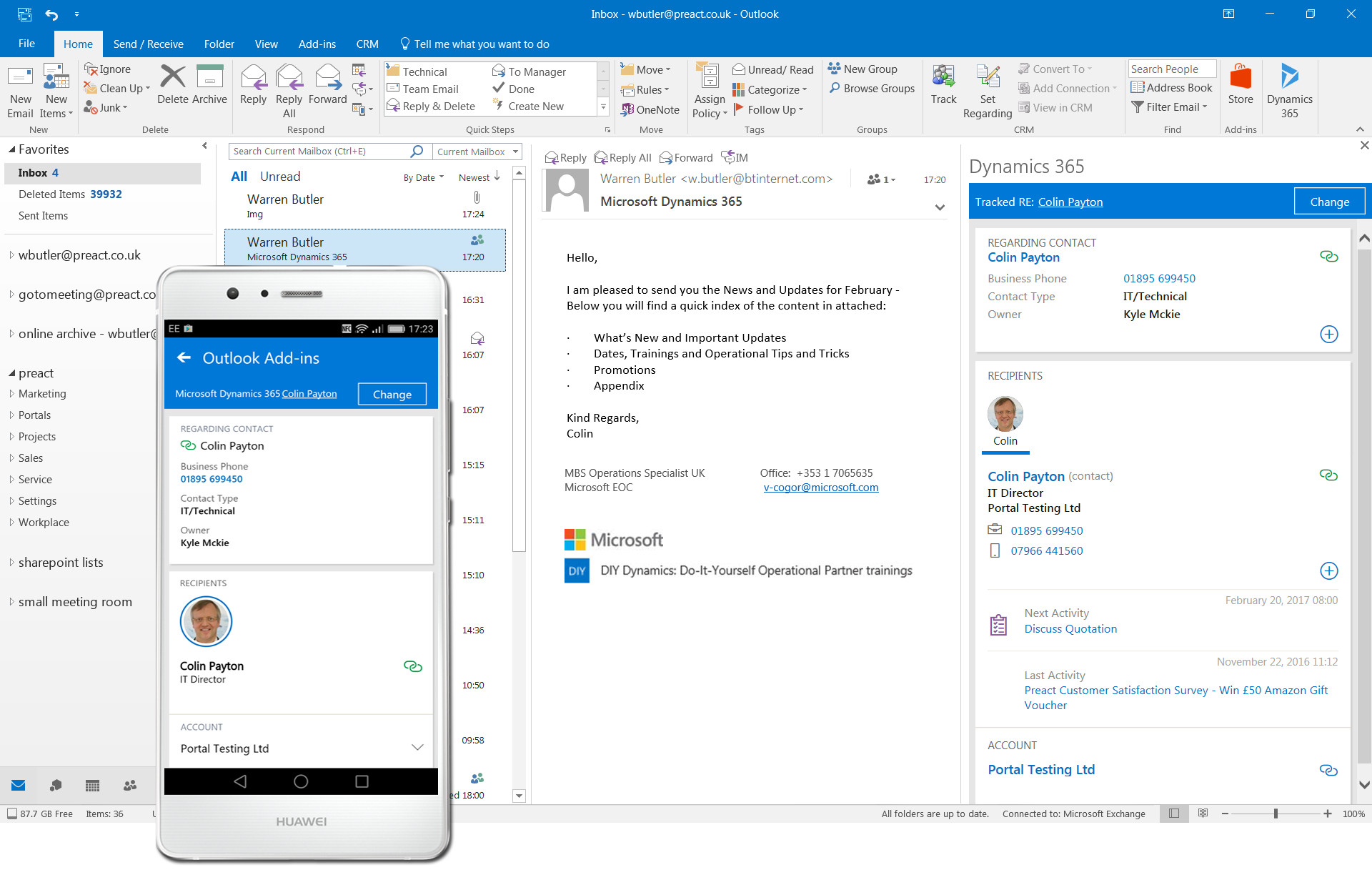The image size is (1372, 870).
Task: Open the View menu
Action: [266, 44]
